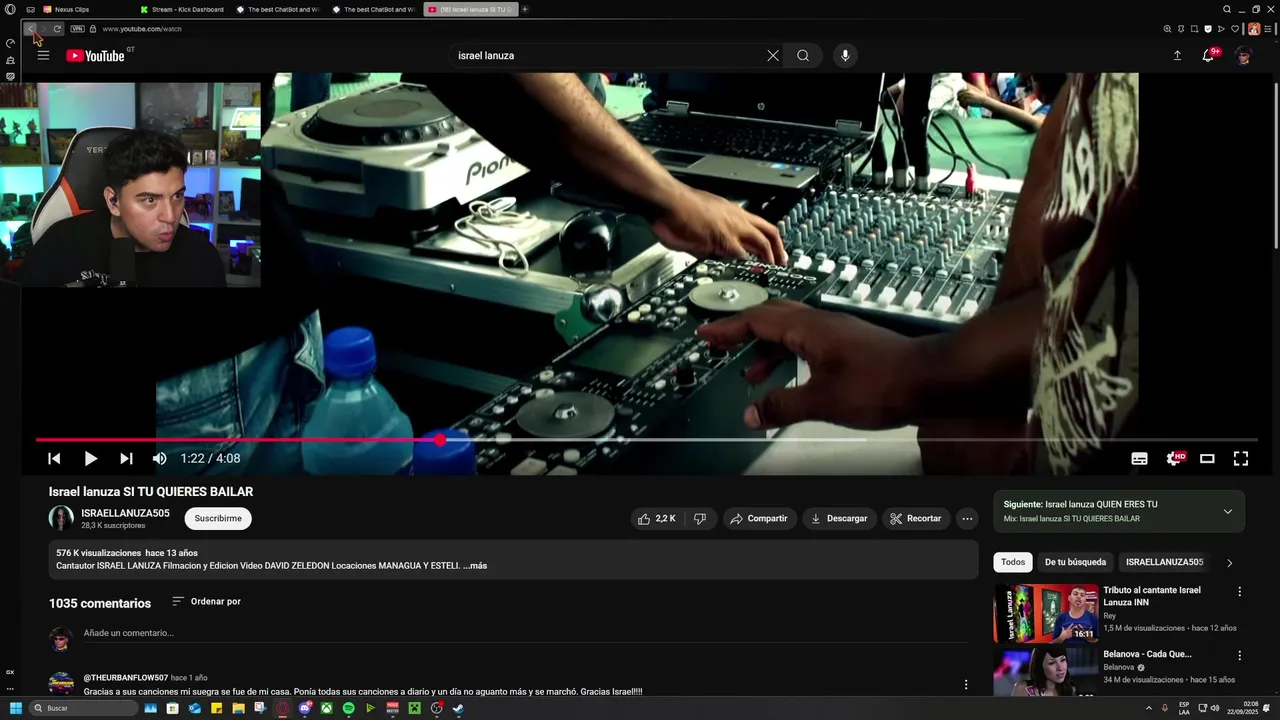
Task: Go to the previous video
Action: (x=54, y=458)
